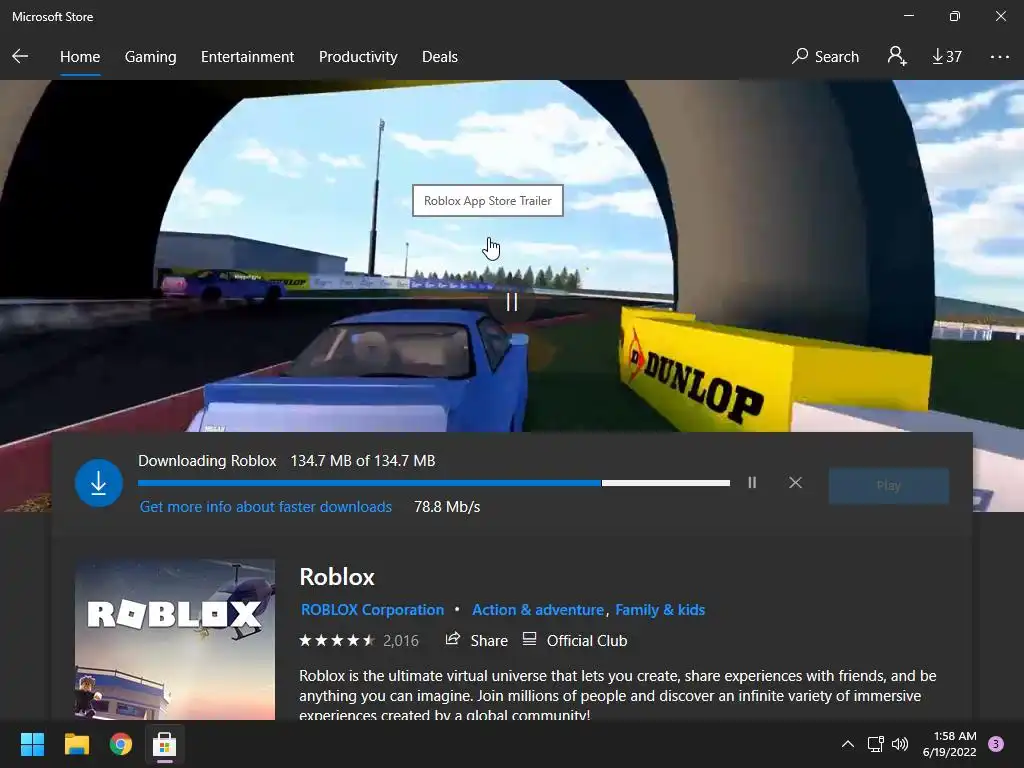The height and width of the screenshot is (768, 1024).
Task: Open the Home tab
Action: (80, 57)
